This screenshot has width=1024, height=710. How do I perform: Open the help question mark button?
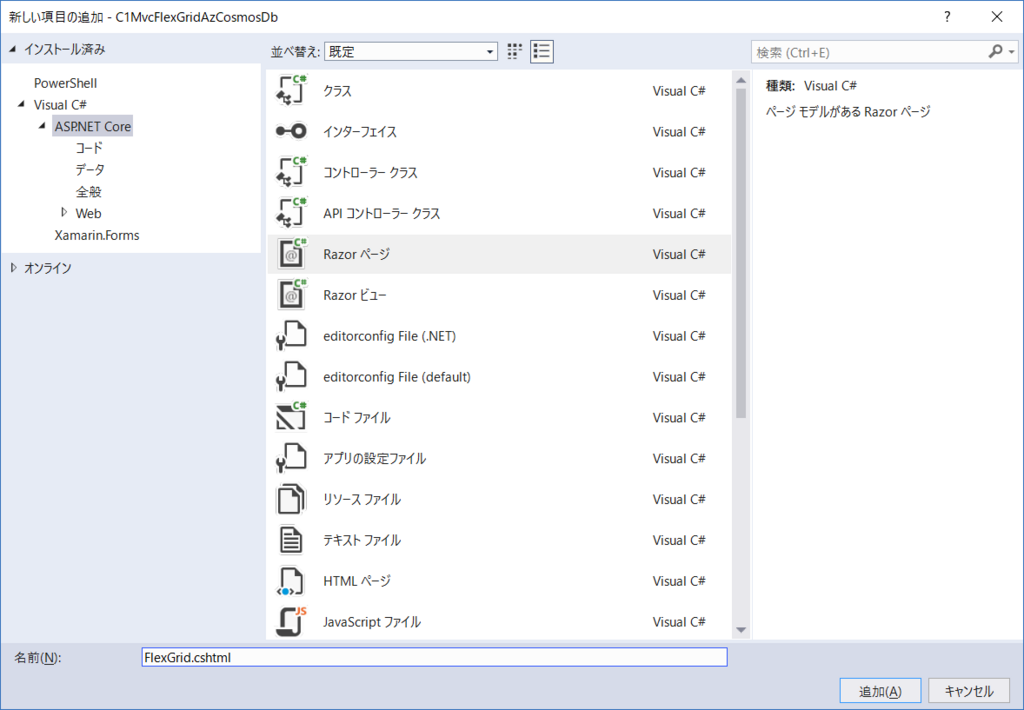947,17
